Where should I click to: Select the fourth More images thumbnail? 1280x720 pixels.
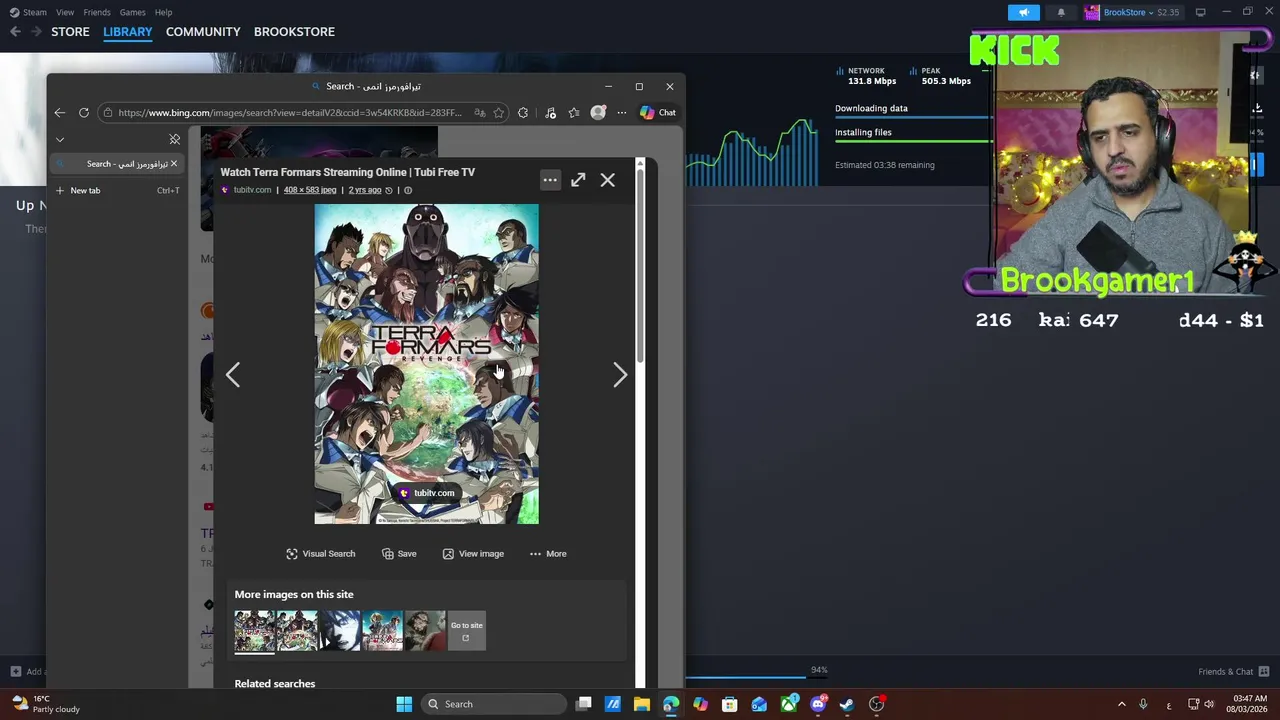tap(382, 631)
